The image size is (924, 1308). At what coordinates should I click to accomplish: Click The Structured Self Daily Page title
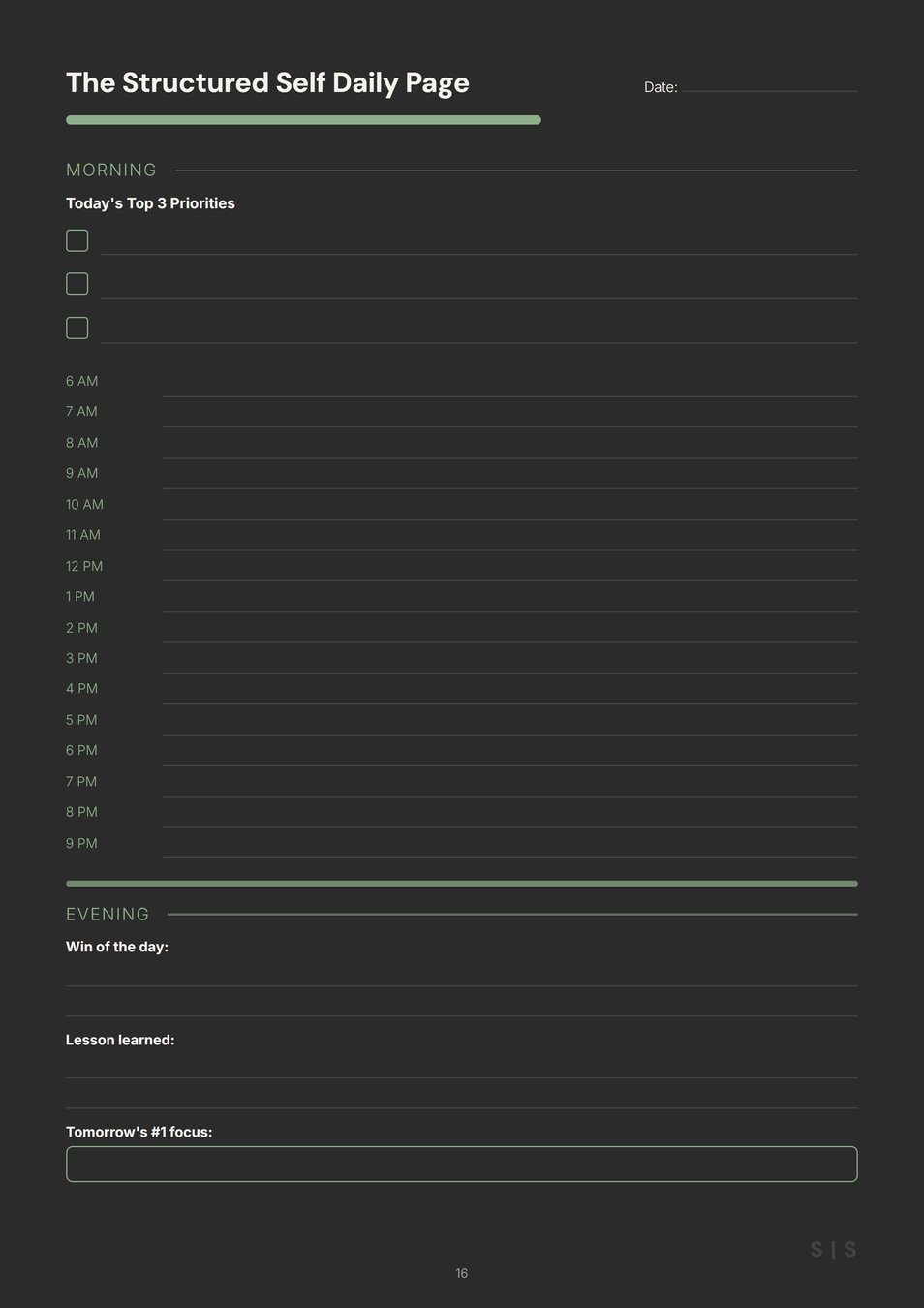click(267, 83)
